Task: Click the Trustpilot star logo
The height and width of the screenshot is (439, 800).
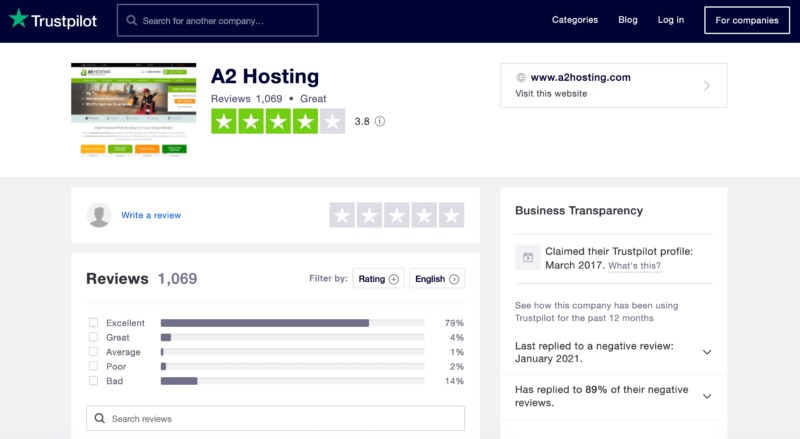Action: (19, 20)
